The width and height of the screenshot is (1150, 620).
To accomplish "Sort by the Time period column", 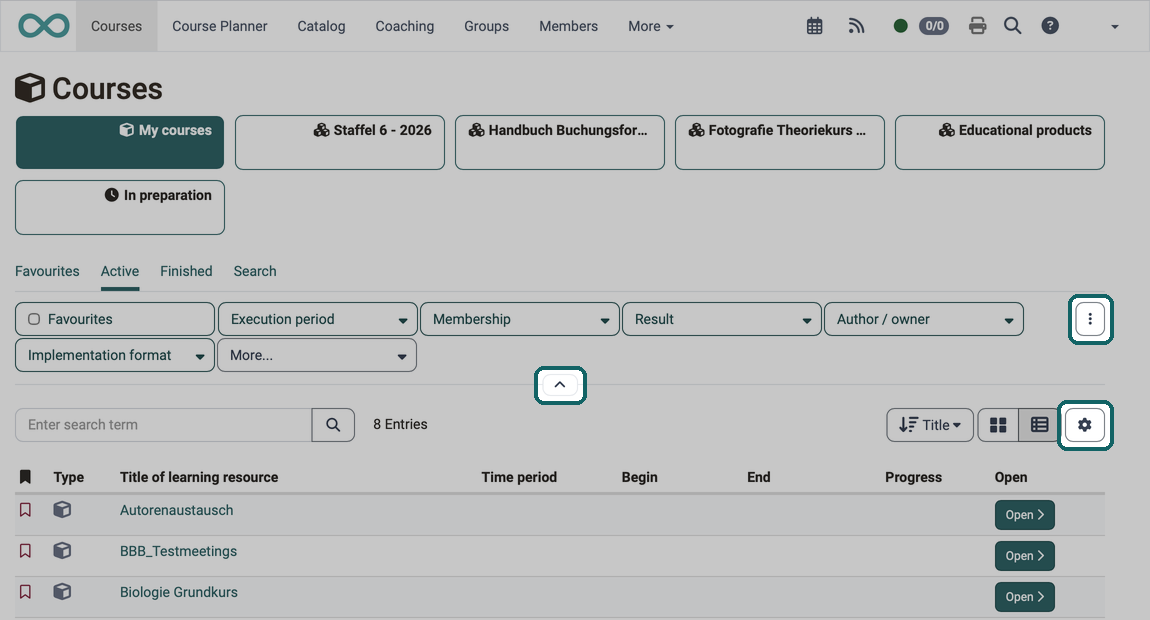I will tap(519, 477).
